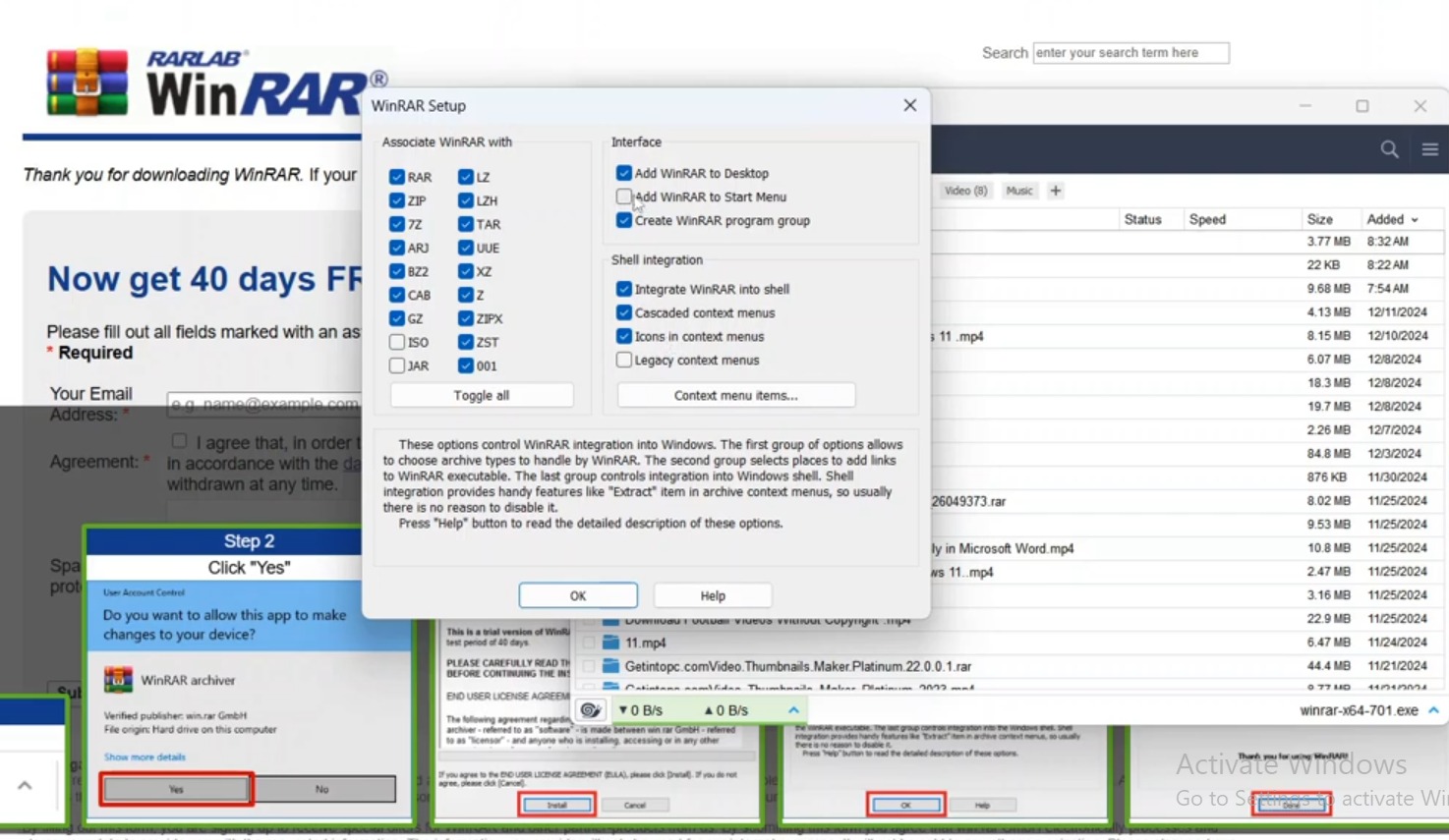Open the Step 2 Click Yes thumbnail
The image size is (1449, 840).
[249, 675]
